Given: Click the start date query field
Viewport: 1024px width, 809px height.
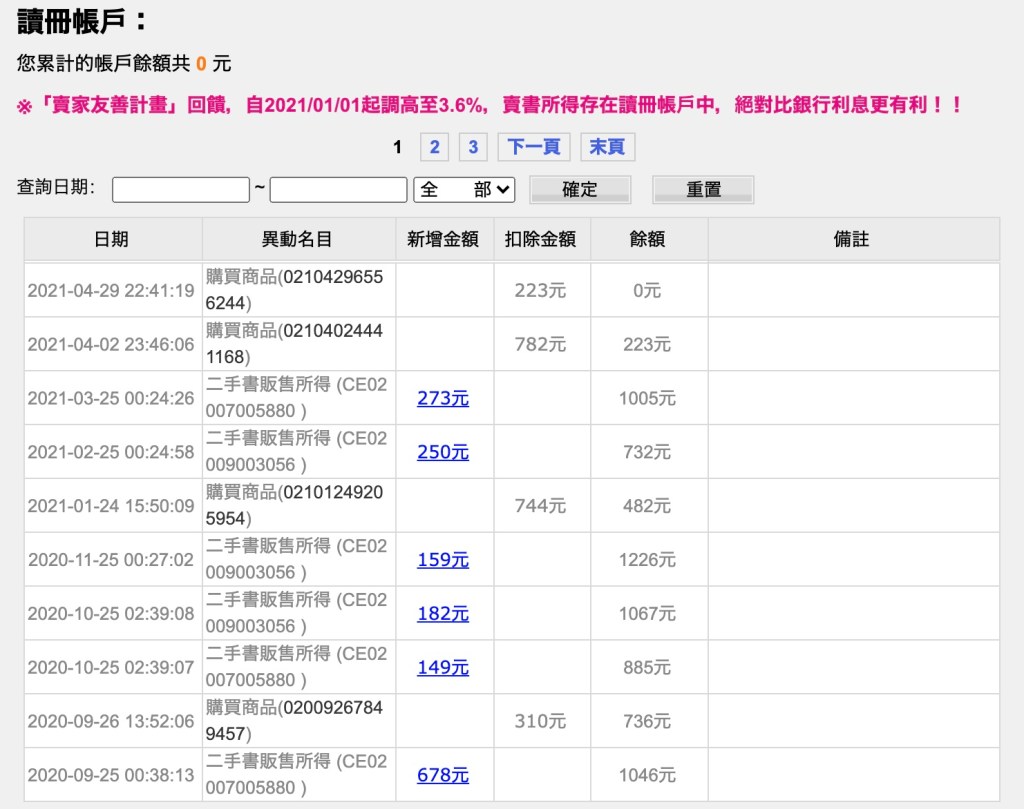Looking at the screenshot, I should (181, 189).
